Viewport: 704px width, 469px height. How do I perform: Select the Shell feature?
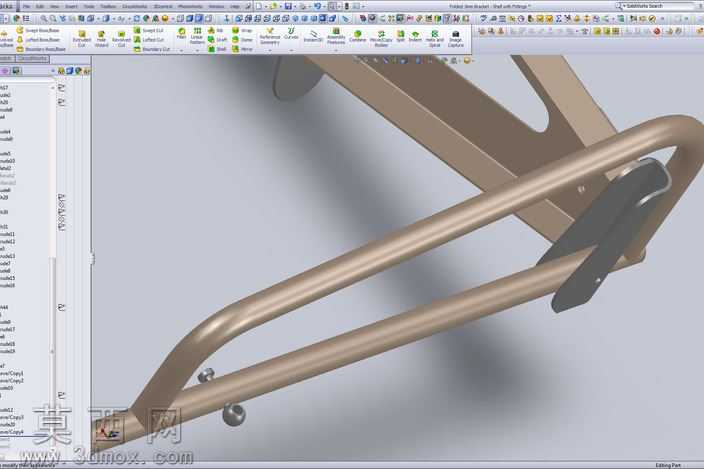click(x=217, y=49)
